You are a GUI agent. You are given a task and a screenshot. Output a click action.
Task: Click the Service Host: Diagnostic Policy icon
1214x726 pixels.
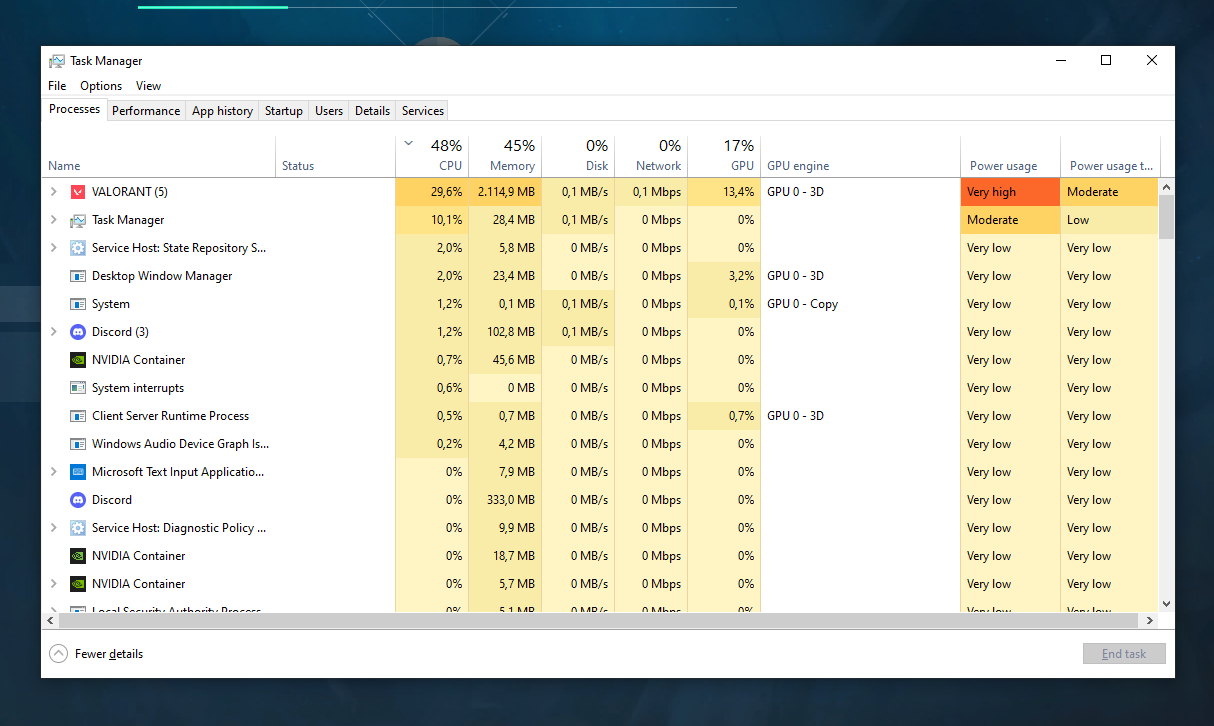coord(78,528)
